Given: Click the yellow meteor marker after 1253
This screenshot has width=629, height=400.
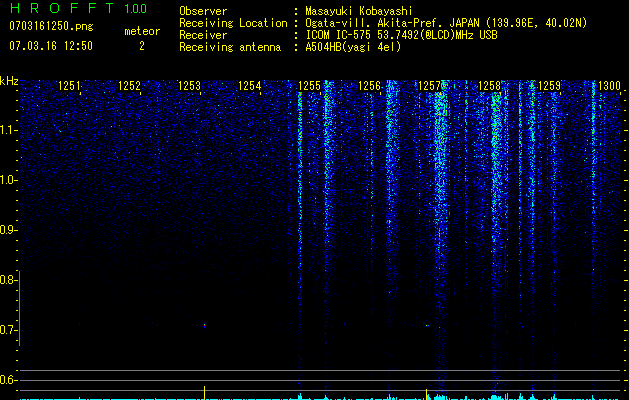Looking at the screenshot, I should point(205,392).
